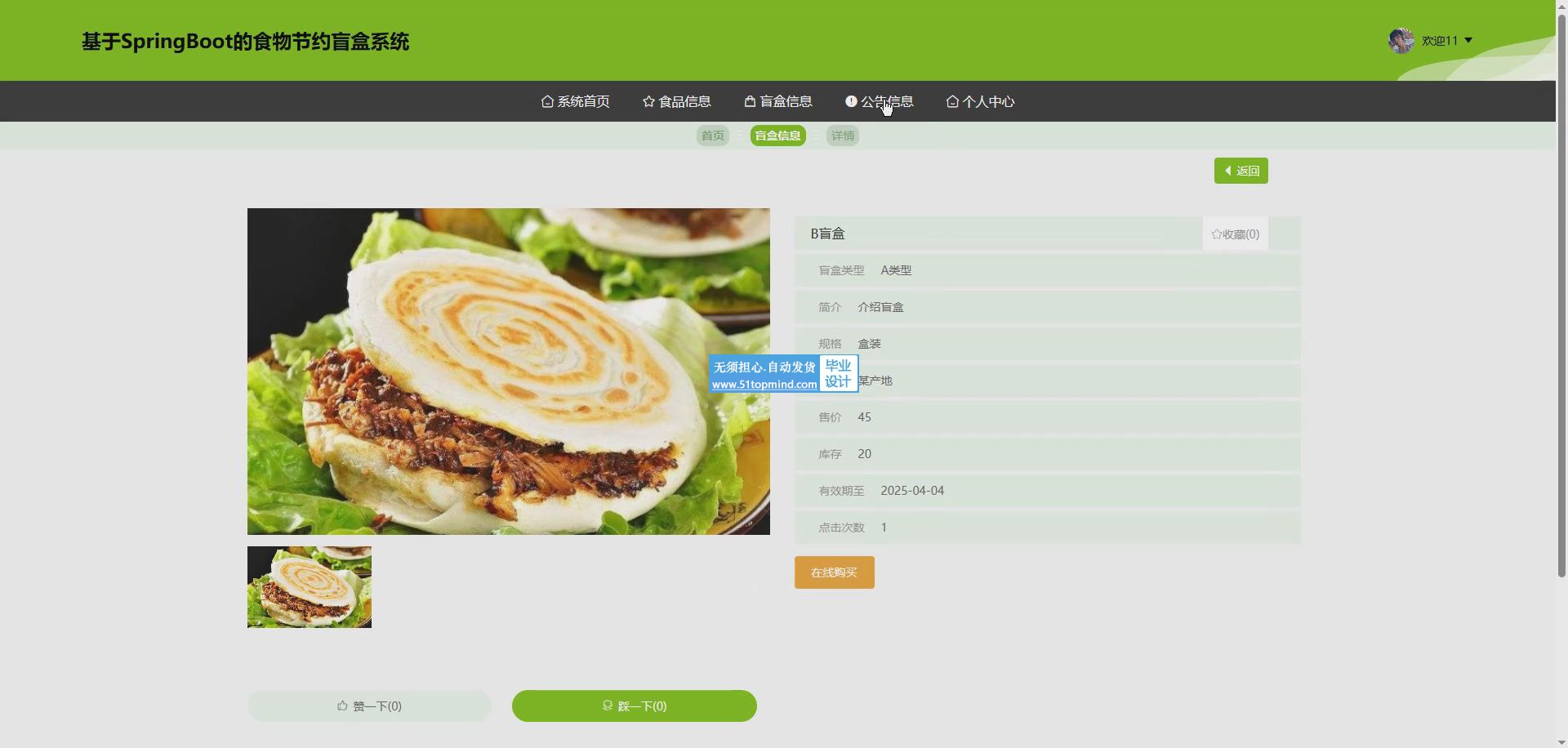Click the large product food image
Screen dimensions: 1568x748
pyautogui.click(x=508, y=372)
